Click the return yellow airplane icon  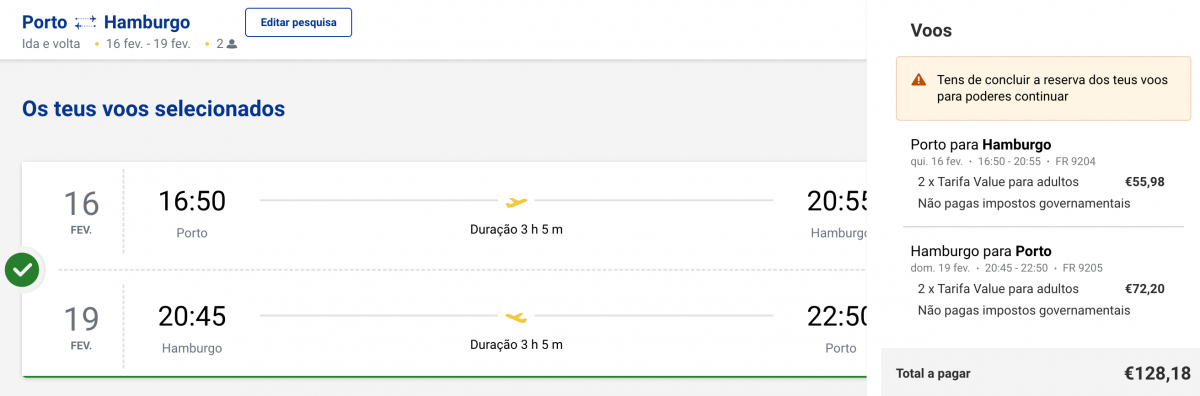pyautogui.click(x=516, y=317)
